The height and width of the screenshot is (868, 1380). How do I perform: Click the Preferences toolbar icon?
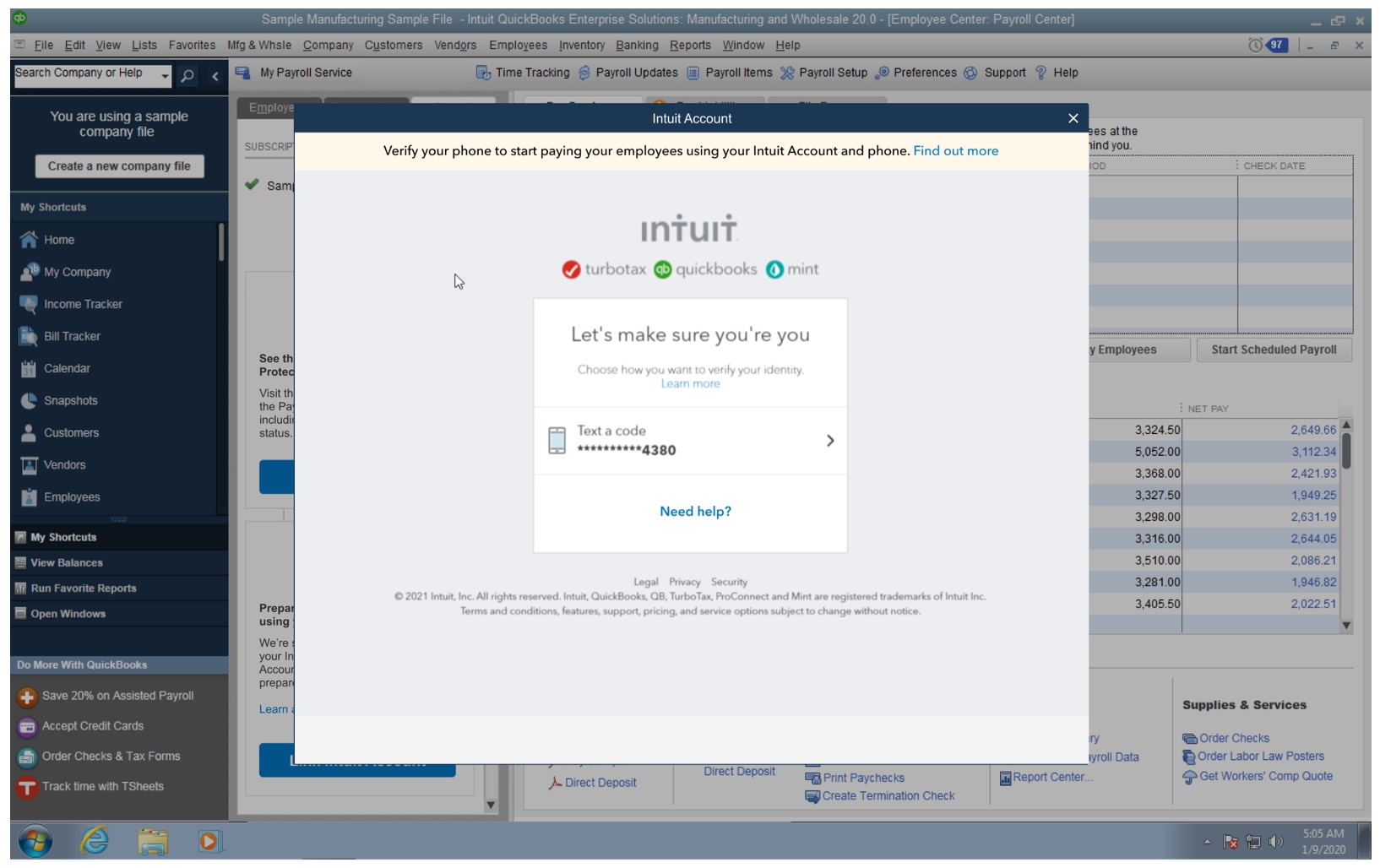[882, 73]
